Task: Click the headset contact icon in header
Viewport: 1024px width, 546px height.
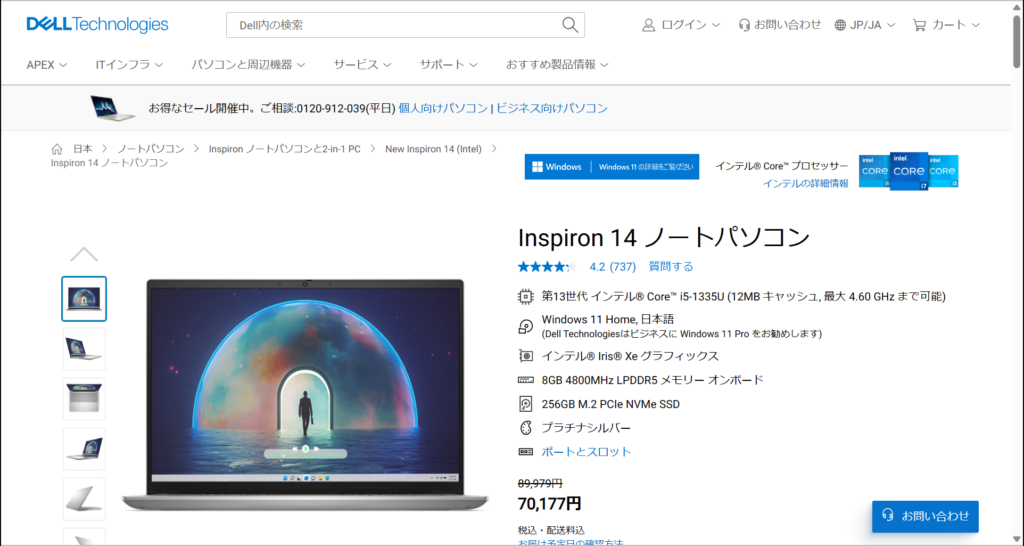Action: point(744,25)
